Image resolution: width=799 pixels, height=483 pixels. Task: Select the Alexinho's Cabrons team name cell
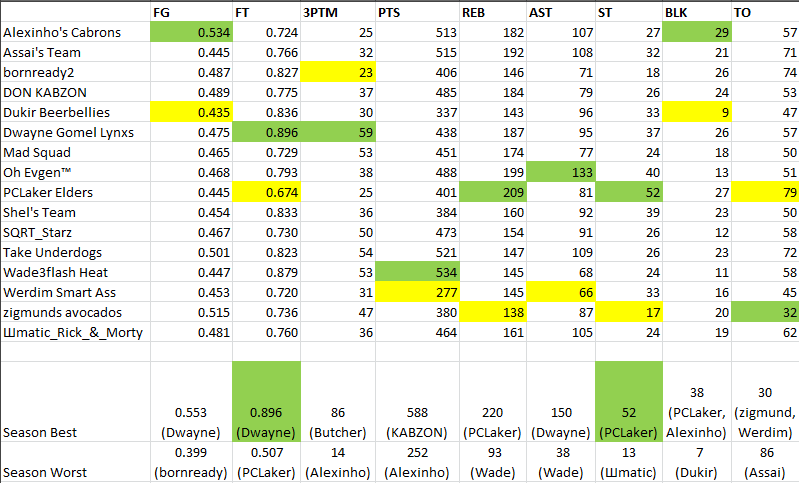75,32
